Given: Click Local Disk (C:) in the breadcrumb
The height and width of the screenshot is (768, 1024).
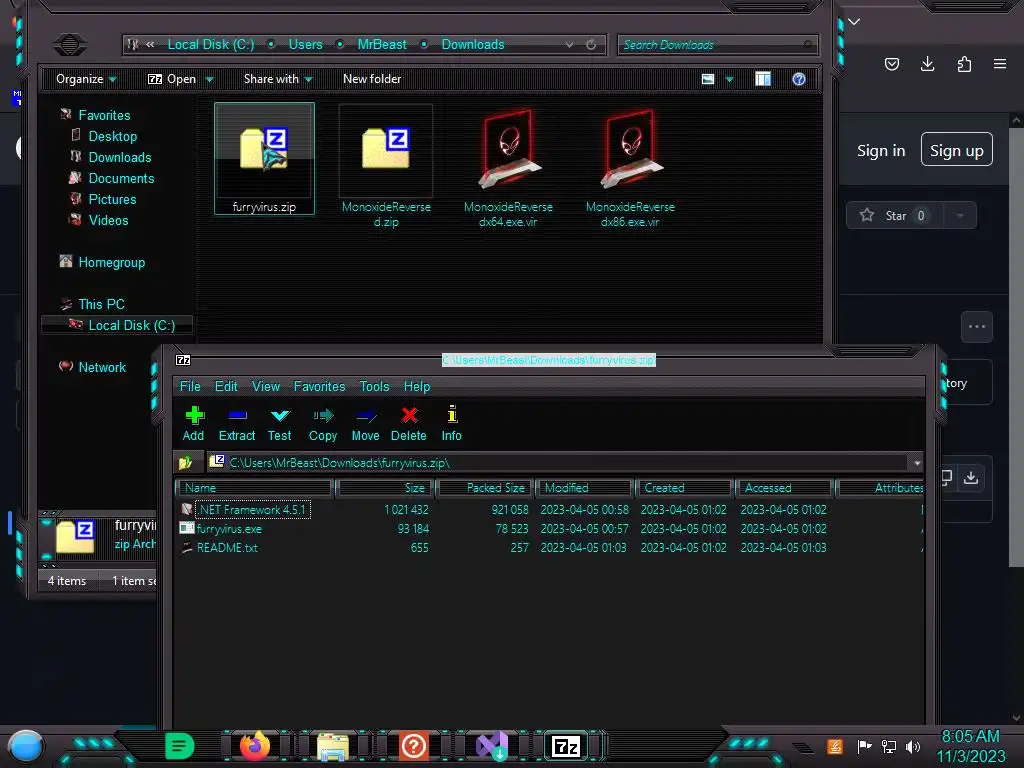Looking at the screenshot, I should (210, 44).
